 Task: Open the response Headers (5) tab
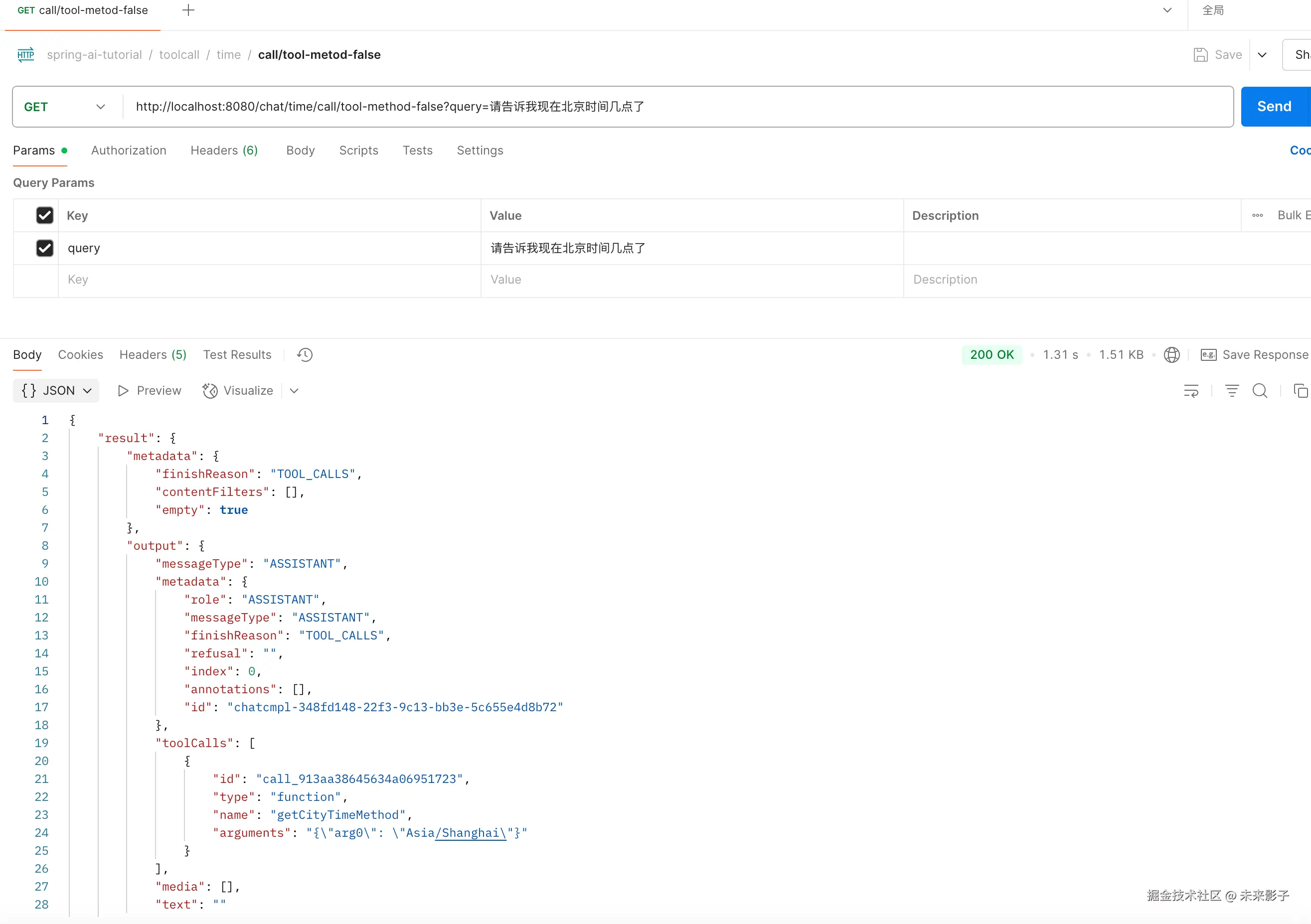click(x=153, y=355)
